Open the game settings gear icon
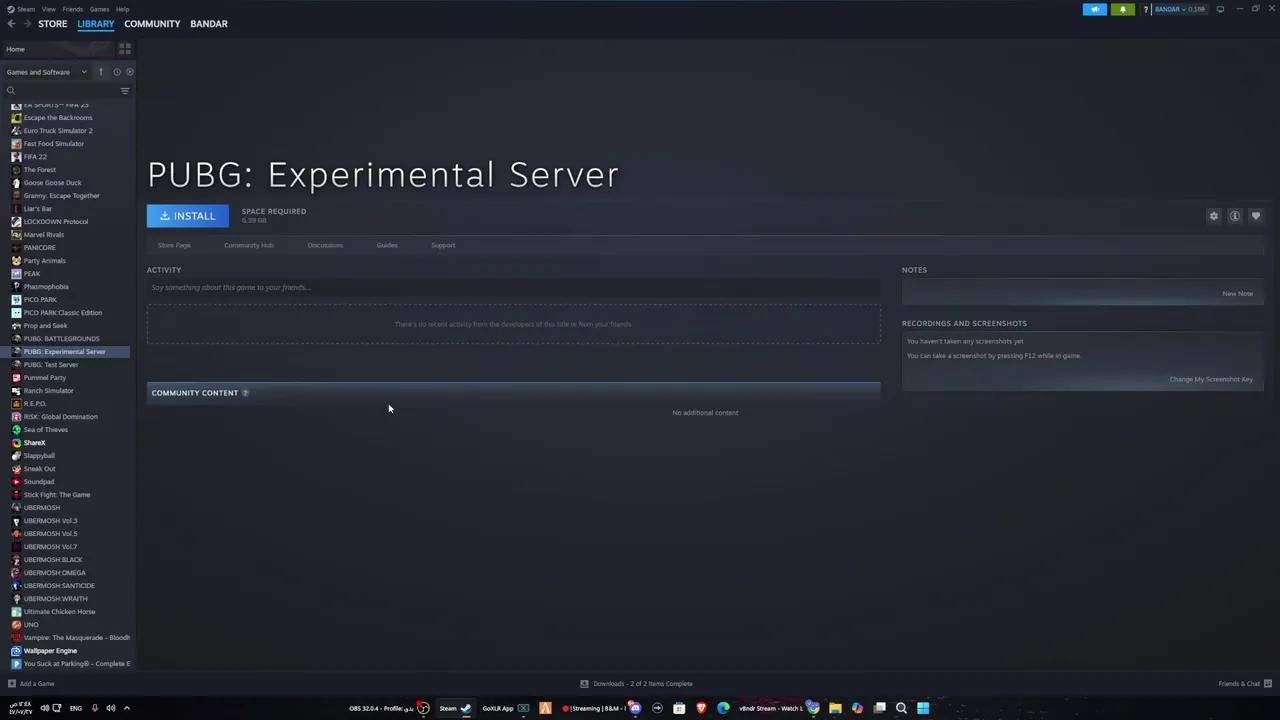This screenshot has height=720, width=1280. (1214, 216)
